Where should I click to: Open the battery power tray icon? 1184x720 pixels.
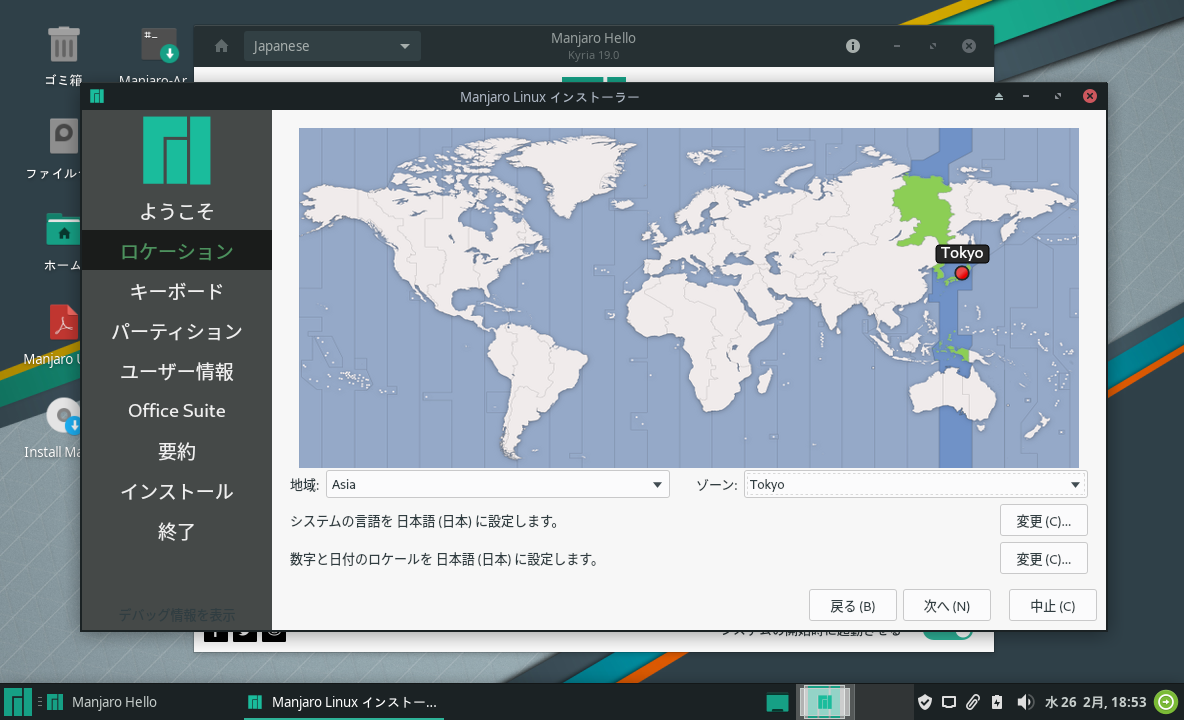(x=997, y=703)
